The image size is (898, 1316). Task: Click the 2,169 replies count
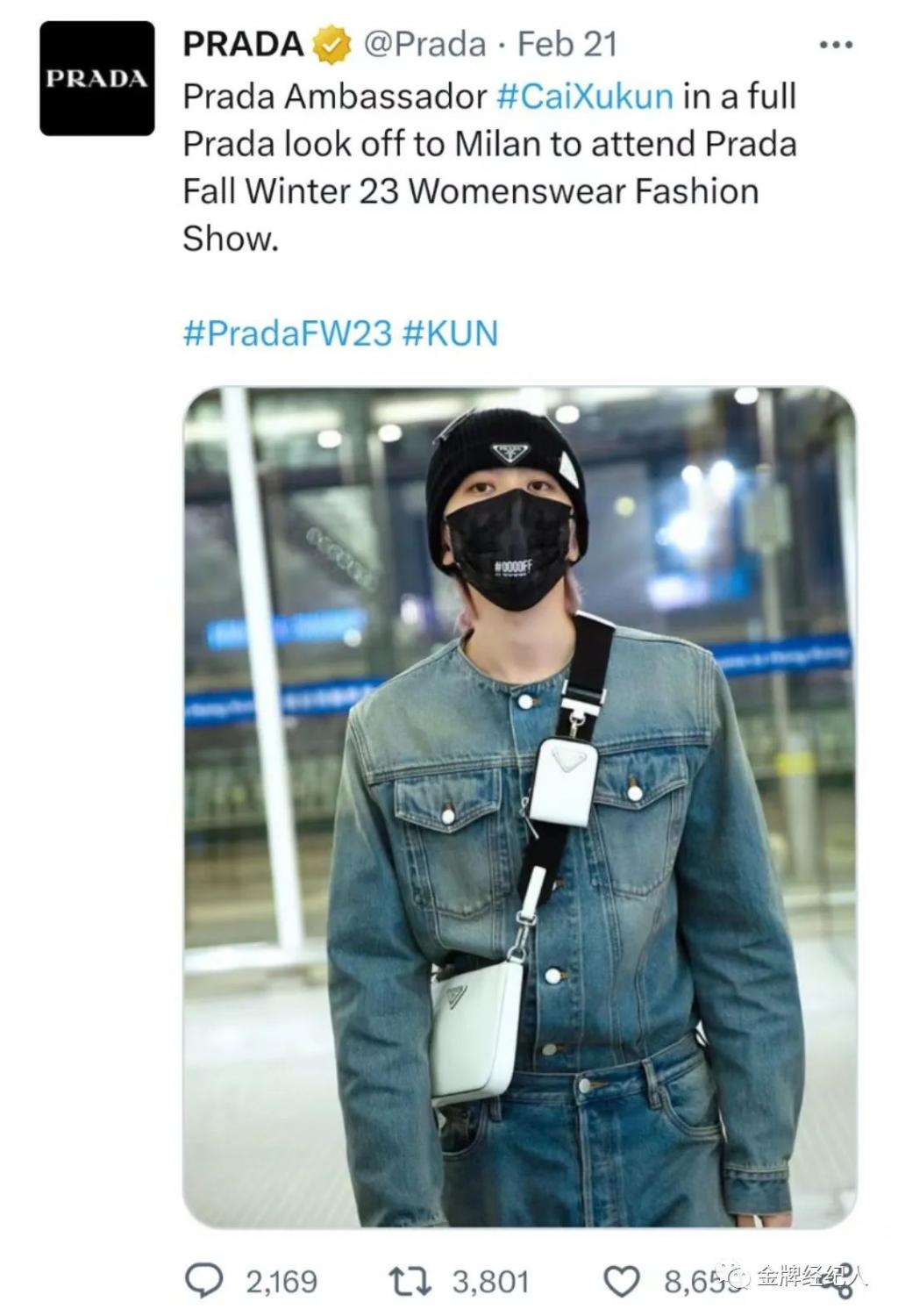click(281, 1282)
